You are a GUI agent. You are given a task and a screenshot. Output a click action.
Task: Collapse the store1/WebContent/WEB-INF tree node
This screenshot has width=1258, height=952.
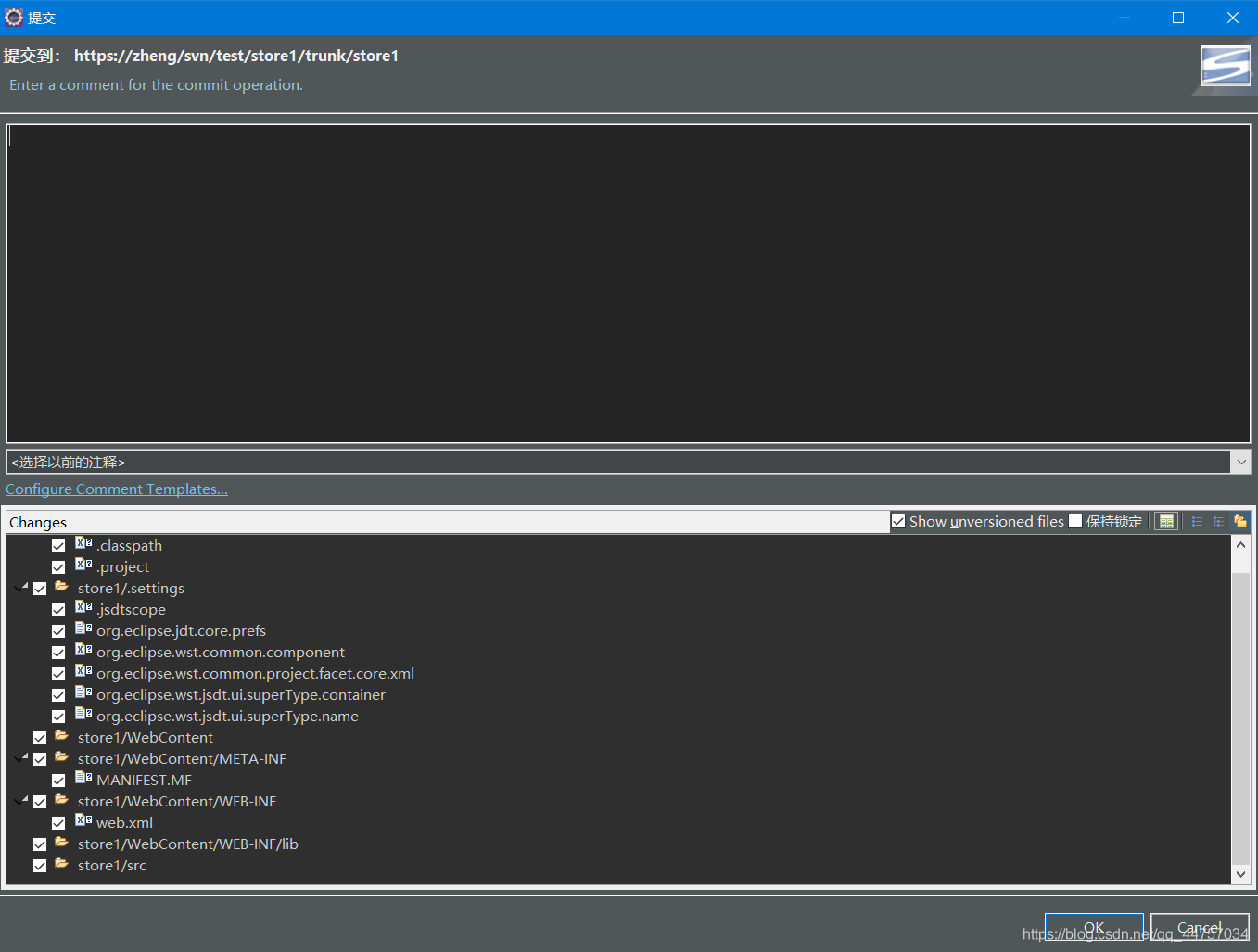[21, 801]
